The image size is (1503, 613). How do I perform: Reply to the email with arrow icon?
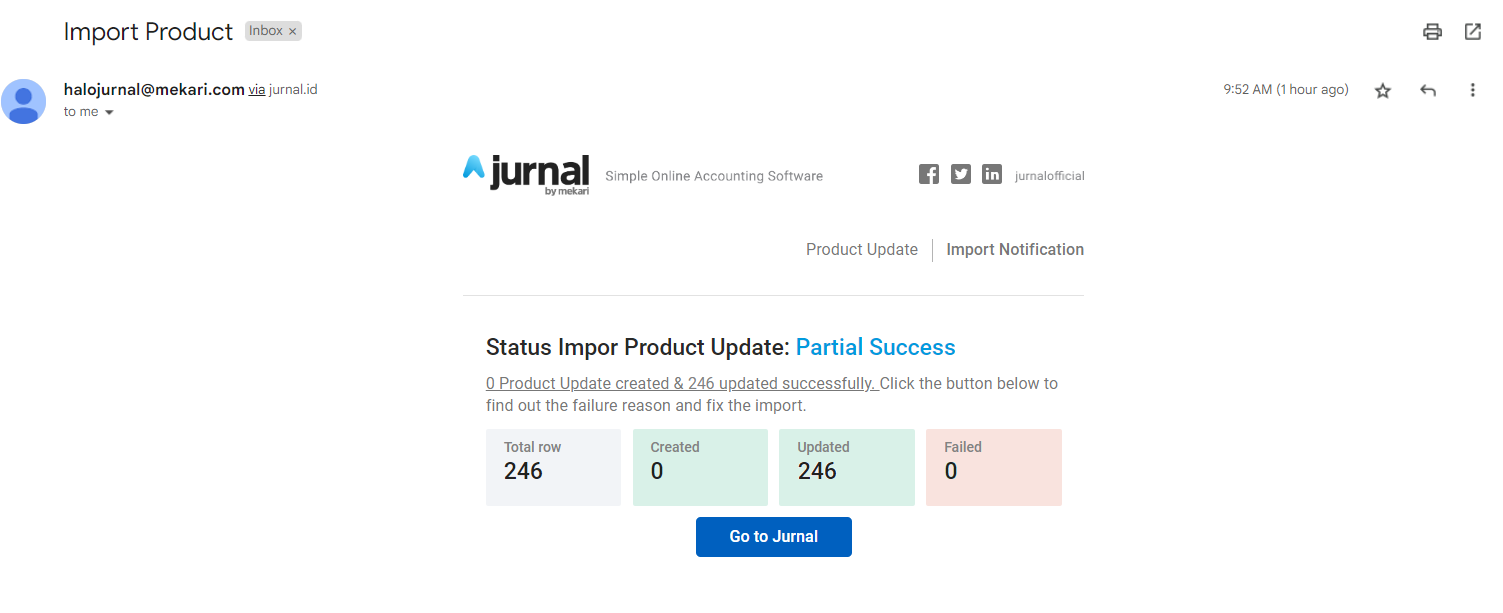coord(1428,91)
